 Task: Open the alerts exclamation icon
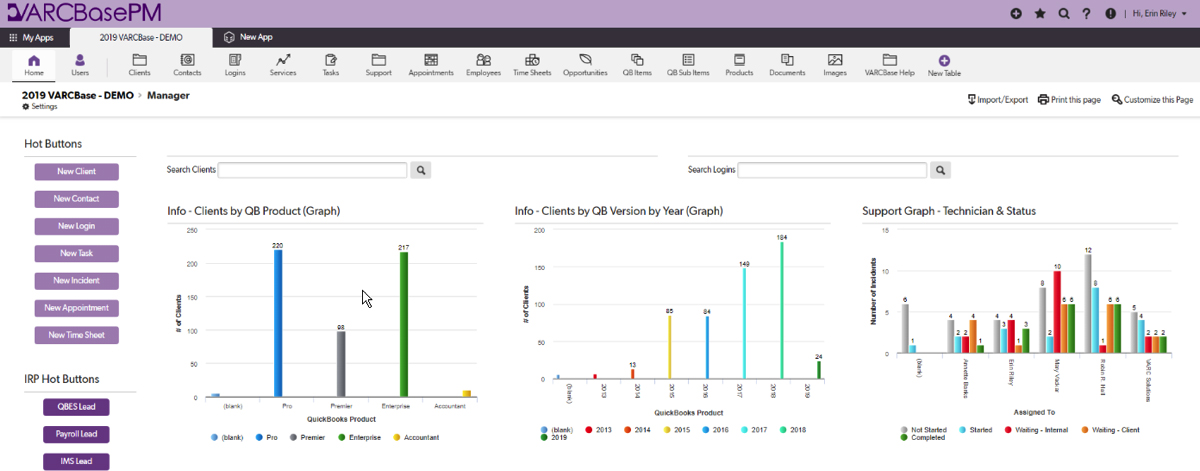point(1110,14)
